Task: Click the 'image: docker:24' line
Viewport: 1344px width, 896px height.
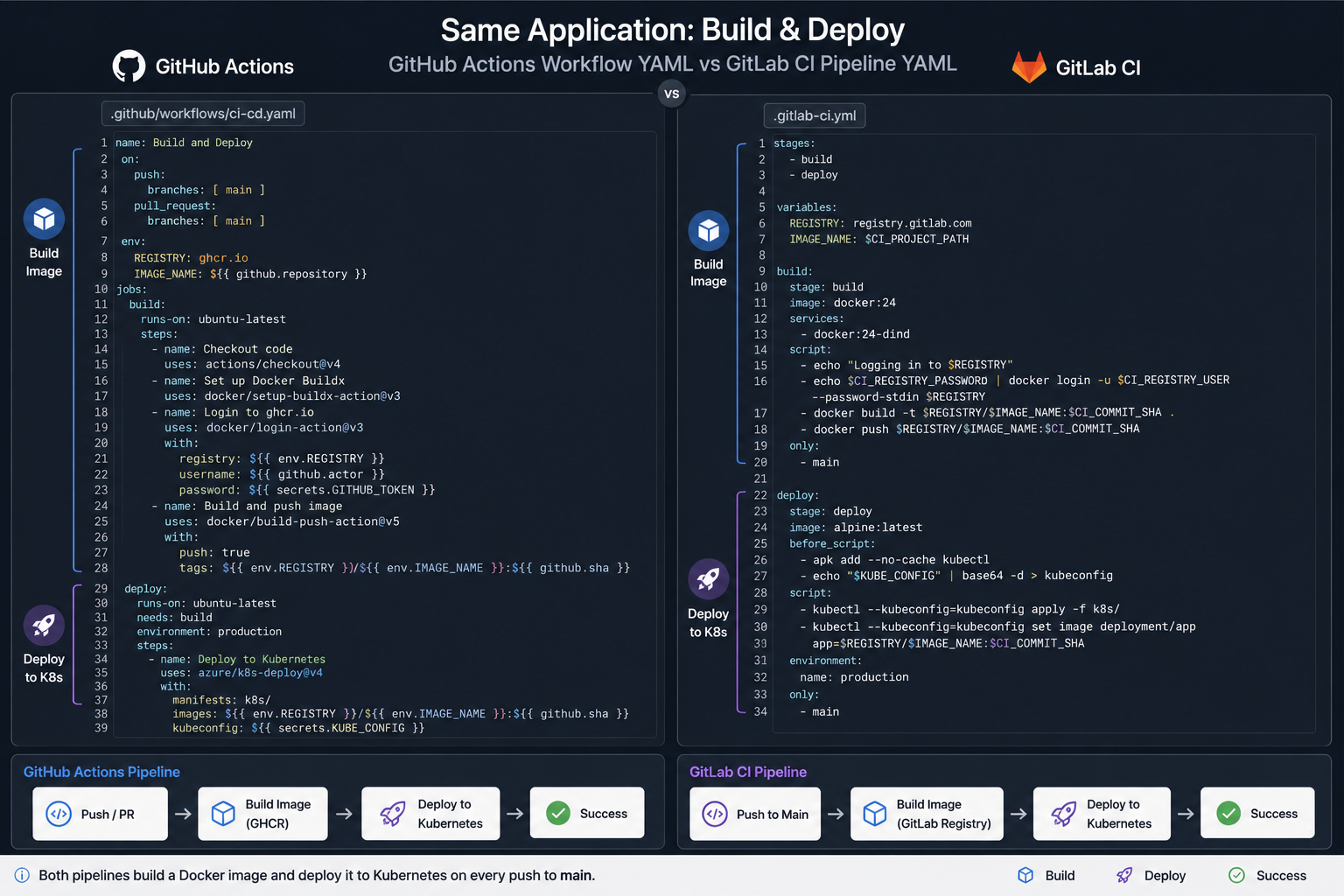Action: [x=843, y=304]
